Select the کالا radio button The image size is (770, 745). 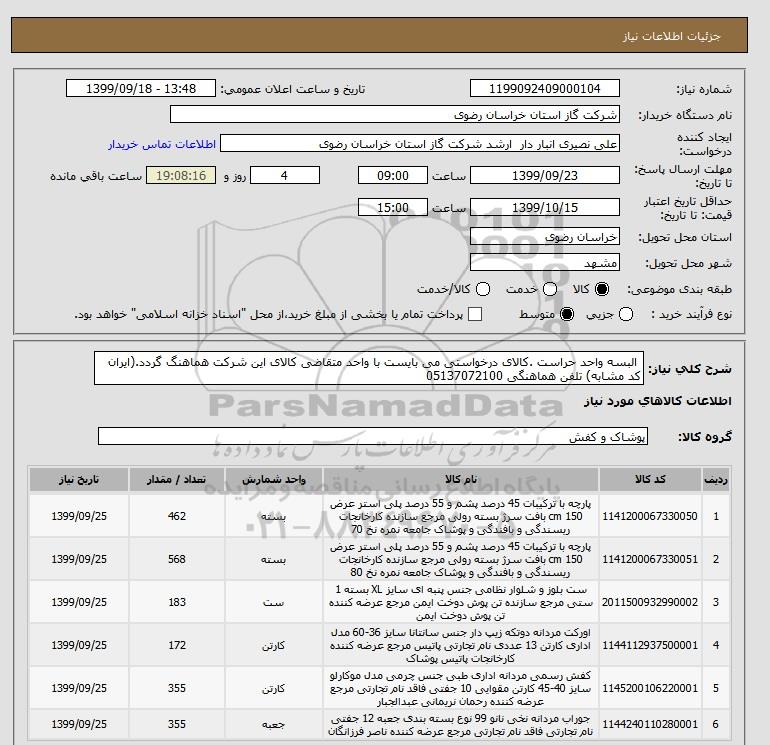(x=601, y=289)
